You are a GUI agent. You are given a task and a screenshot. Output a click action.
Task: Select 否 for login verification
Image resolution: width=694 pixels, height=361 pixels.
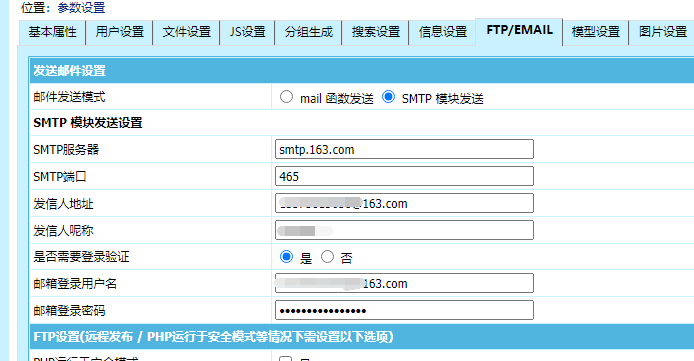click(327, 256)
